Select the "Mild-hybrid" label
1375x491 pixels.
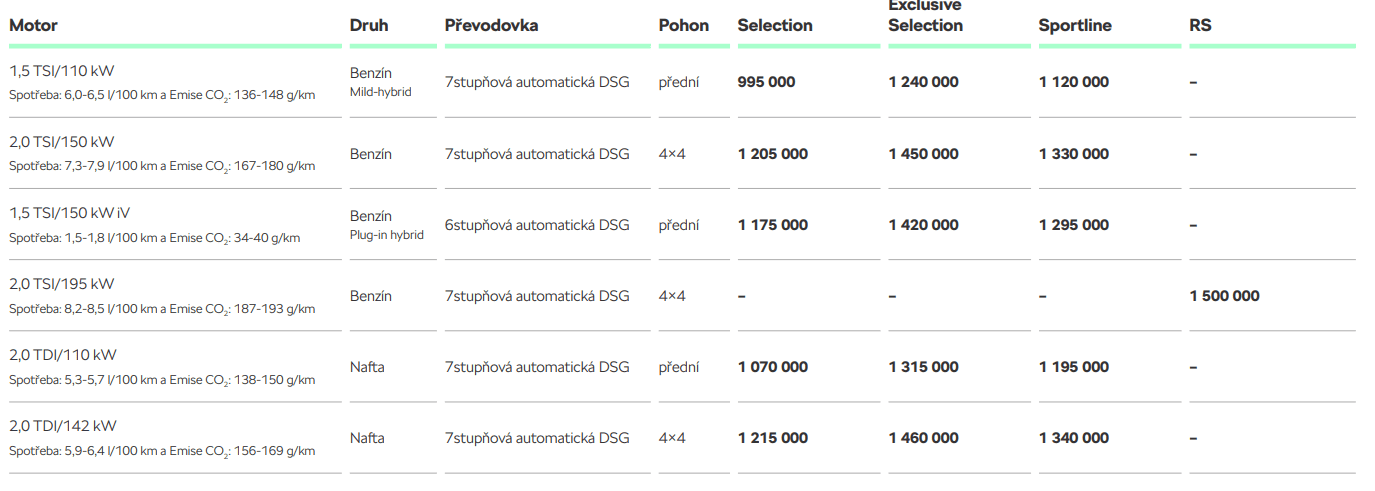pos(381,92)
